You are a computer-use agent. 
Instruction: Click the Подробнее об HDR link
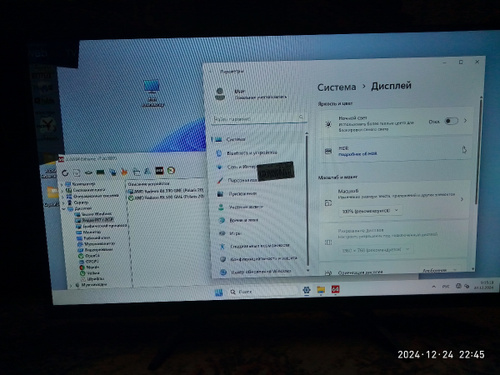tap(358, 154)
